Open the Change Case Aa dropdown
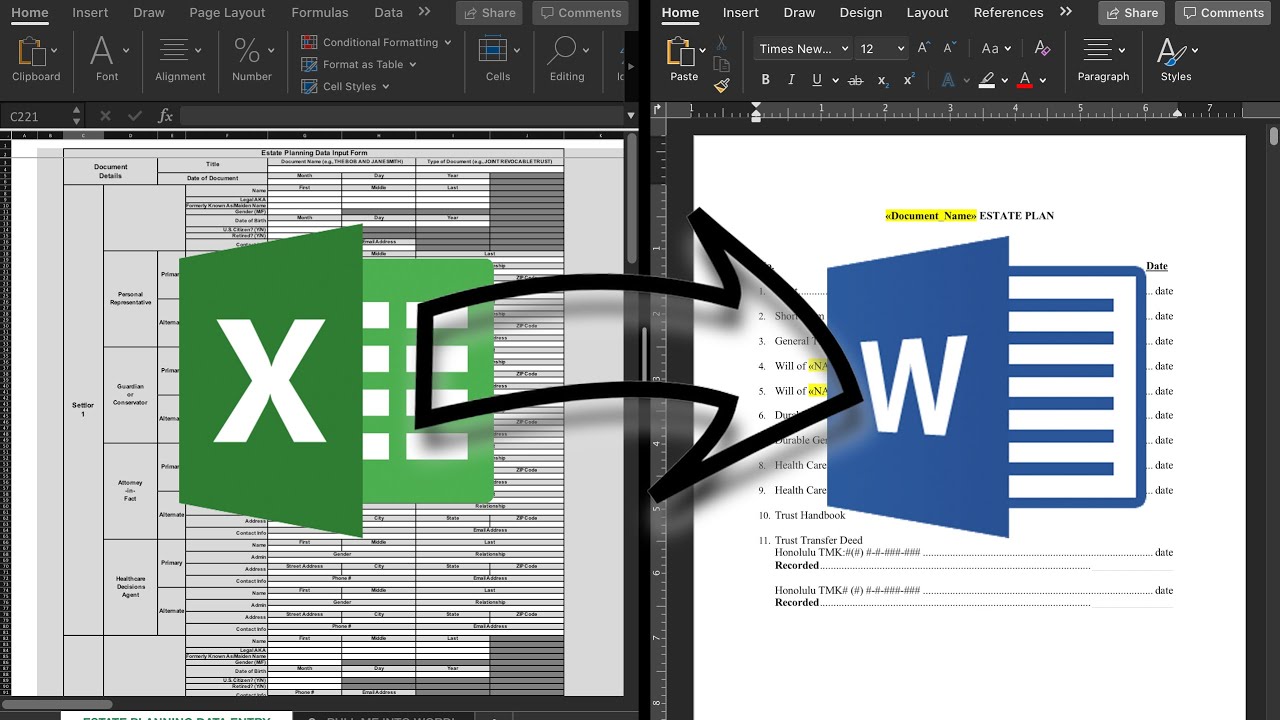Image resolution: width=1280 pixels, height=720 pixels. tap(996, 48)
